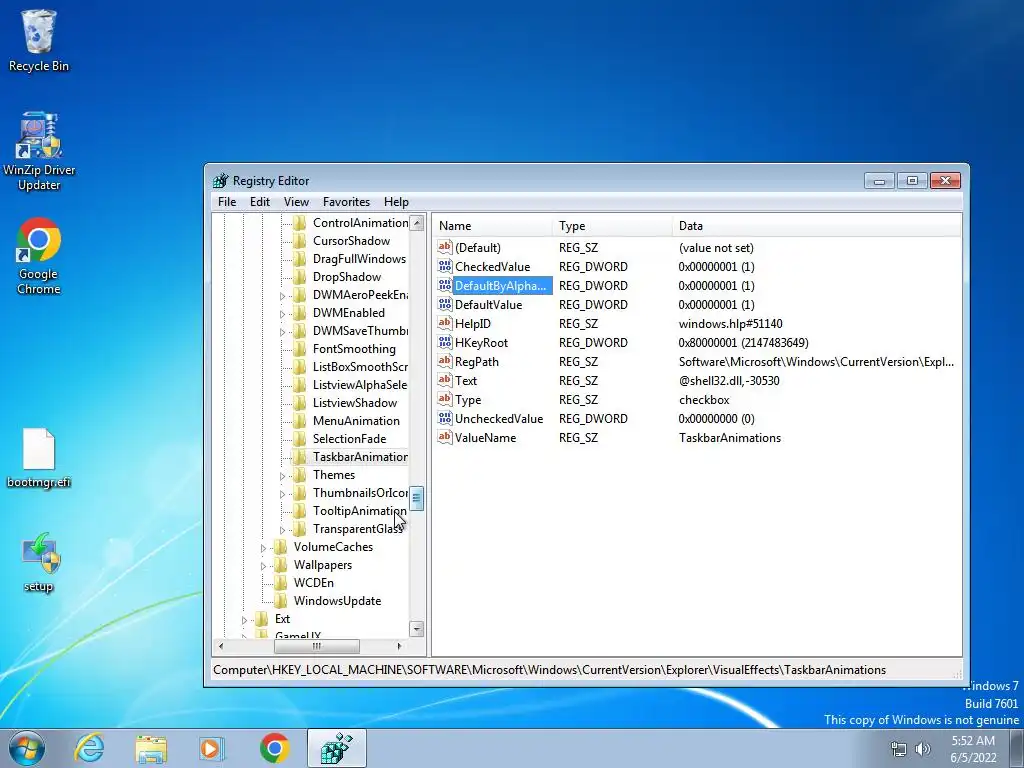The image size is (1024, 768).
Task: Click the tree scroll down arrow
Action: (x=417, y=628)
